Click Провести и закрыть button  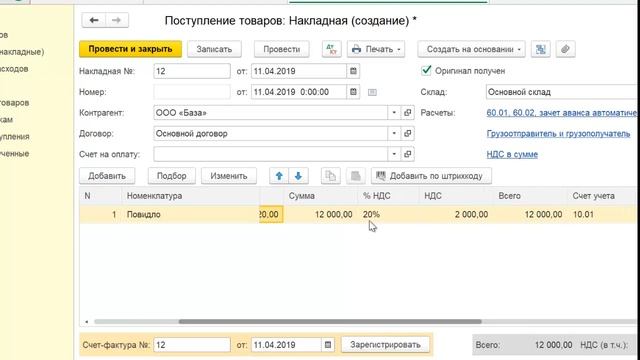coord(130,49)
